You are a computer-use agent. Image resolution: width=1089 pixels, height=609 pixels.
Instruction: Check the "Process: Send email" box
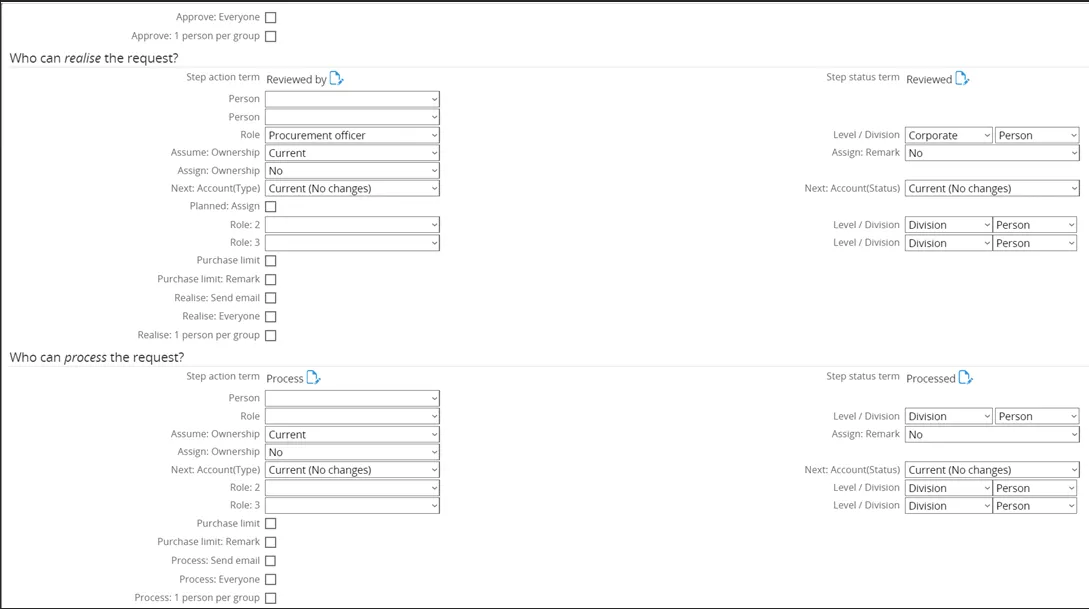271,561
